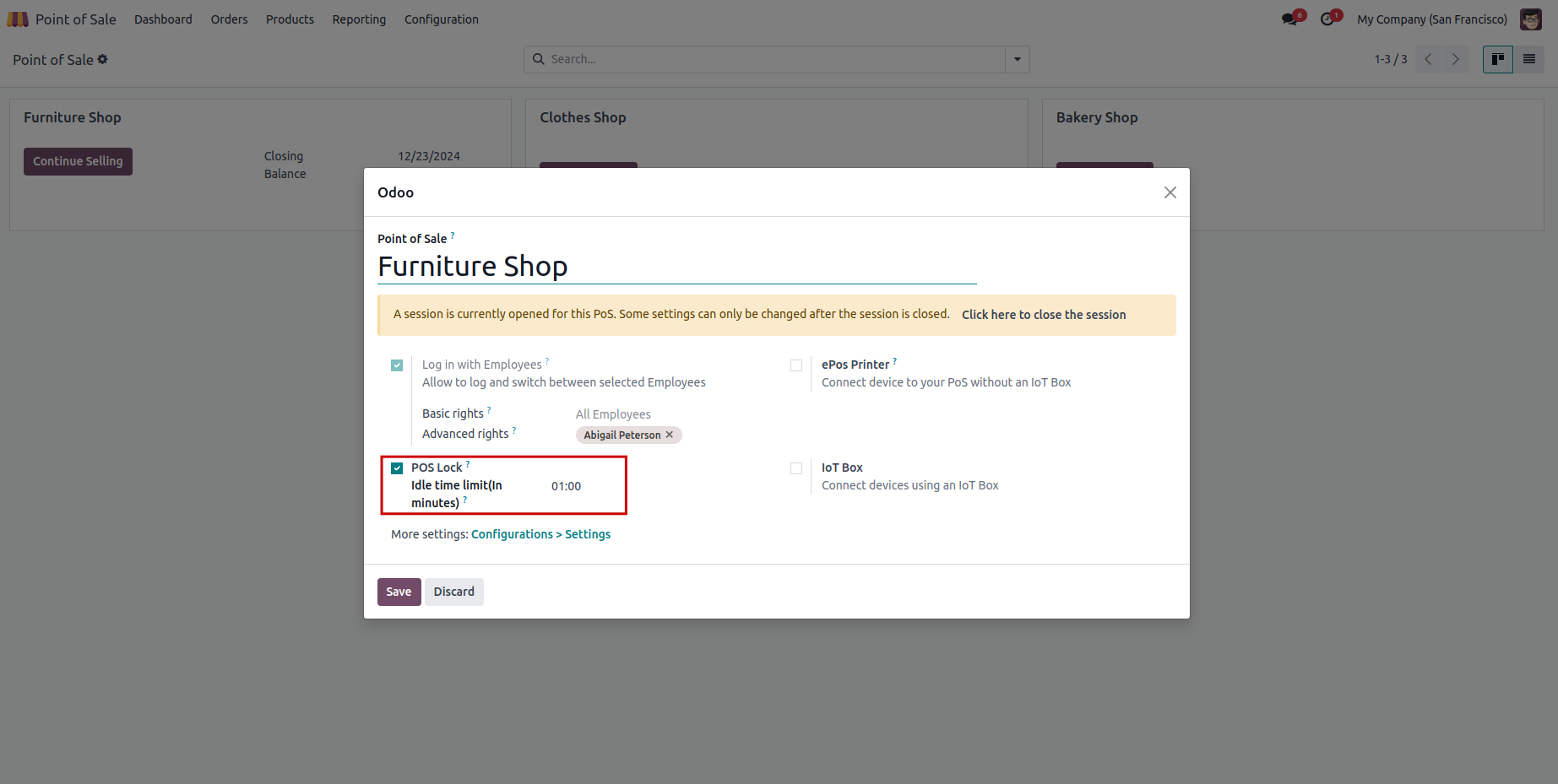
Task: Enable the IoT Box checkbox
Action: pyautogui.click(x=796, y=468)
